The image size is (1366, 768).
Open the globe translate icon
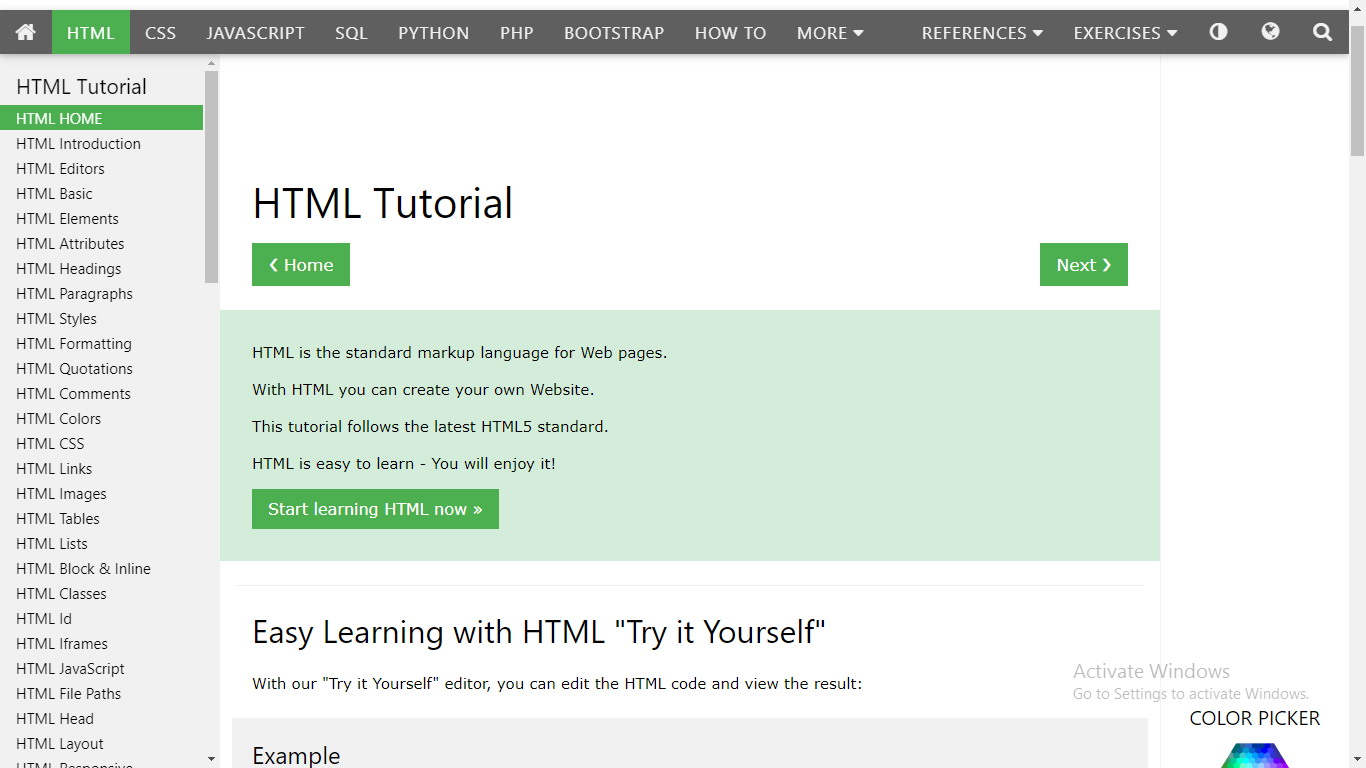click(x=1270, y=32)
